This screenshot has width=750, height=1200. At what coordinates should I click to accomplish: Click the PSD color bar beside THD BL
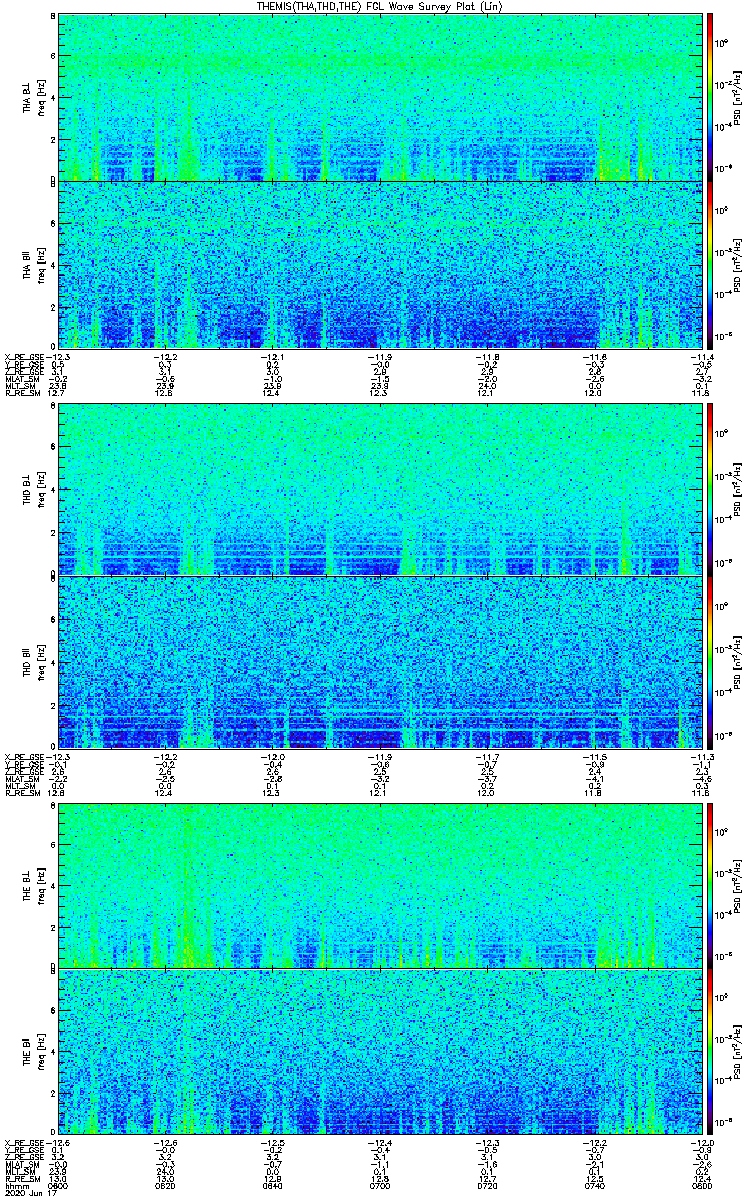click(711, 489)
